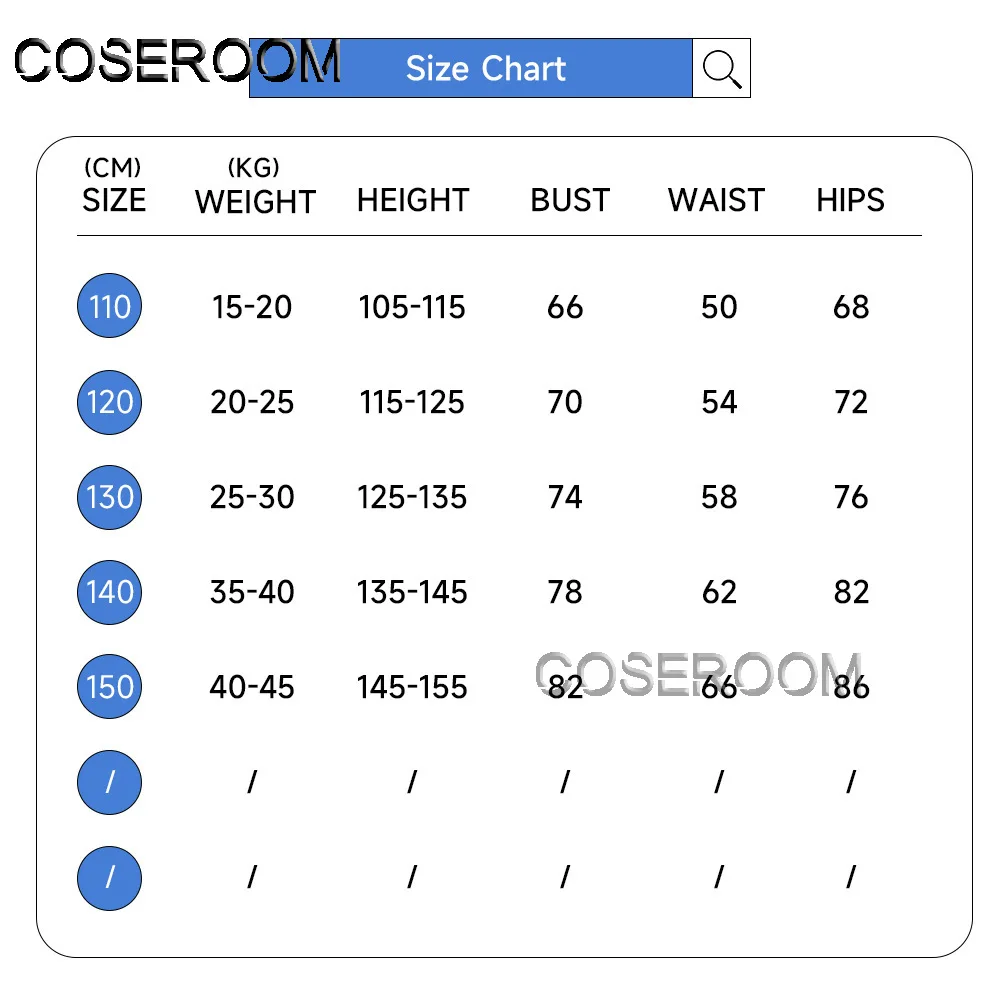Click the magnifying glass search icon
This screenshot has width=1000, height=1000.
[x=721, y=68]
